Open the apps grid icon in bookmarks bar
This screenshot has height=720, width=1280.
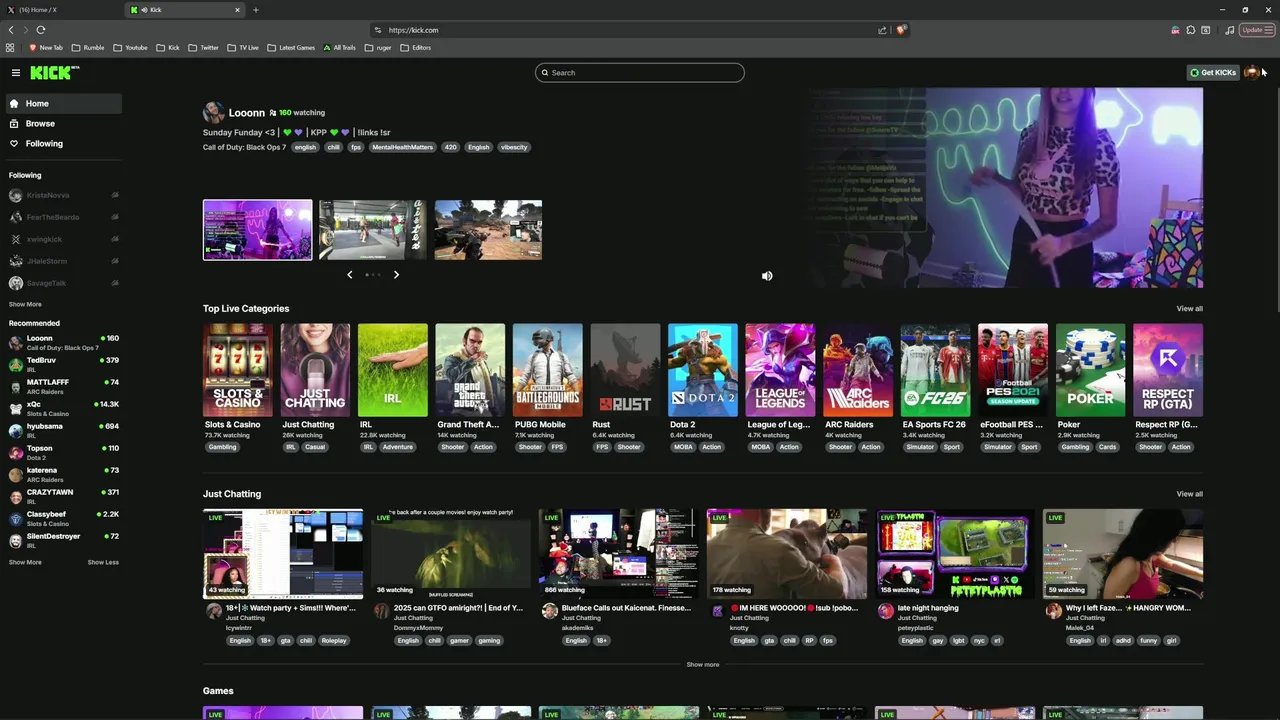pyautogui.click(x=10, y=47)
